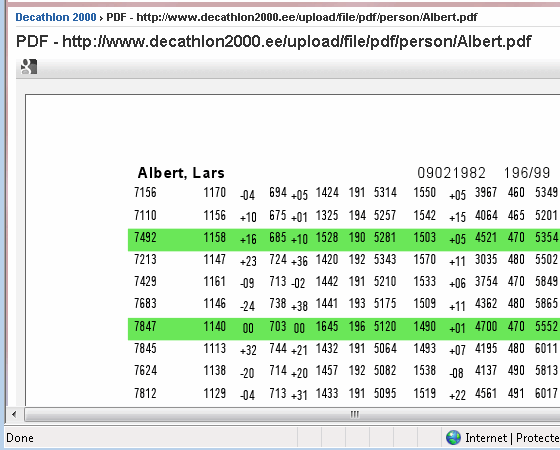This screenshot has width=560, height=450.
Task: Click the value '5314' in the 7156 row
Action: click(385, 192)
